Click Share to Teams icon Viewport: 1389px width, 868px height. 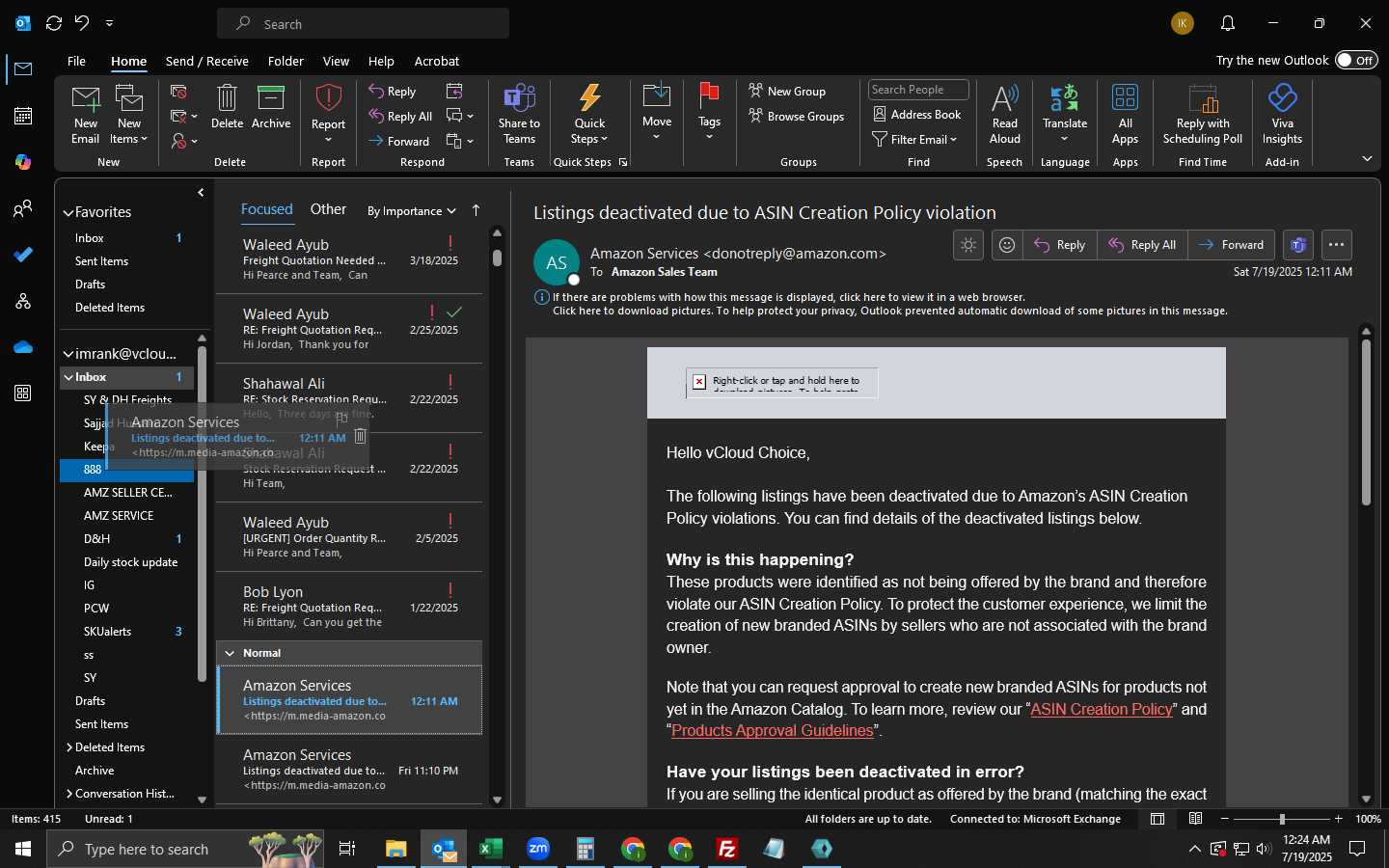tap(519, 98)
